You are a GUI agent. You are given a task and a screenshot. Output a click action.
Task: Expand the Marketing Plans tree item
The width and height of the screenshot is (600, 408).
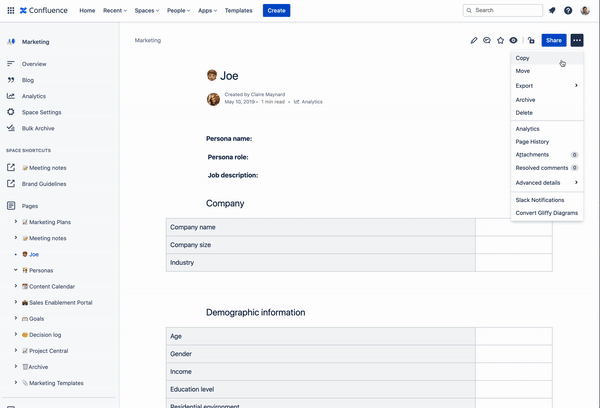tap(16, 222)
